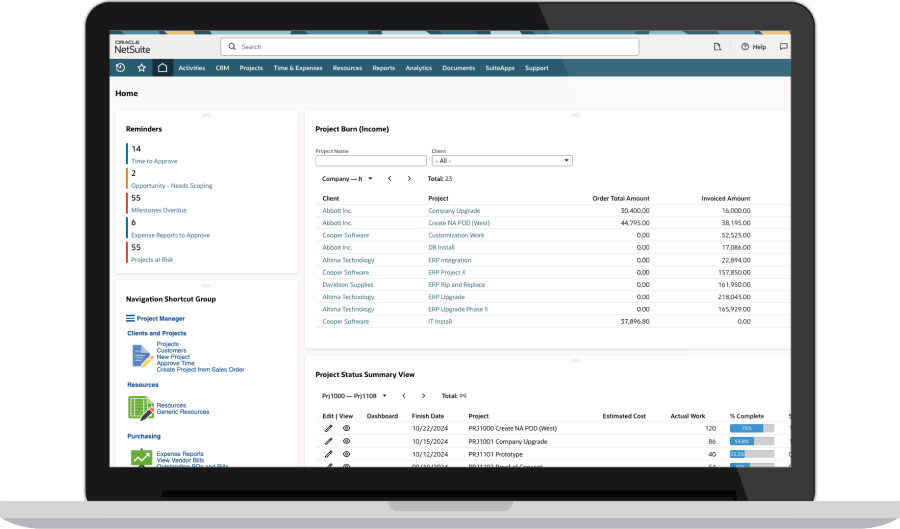Go to Home via house icon

(x=162, y=68)
